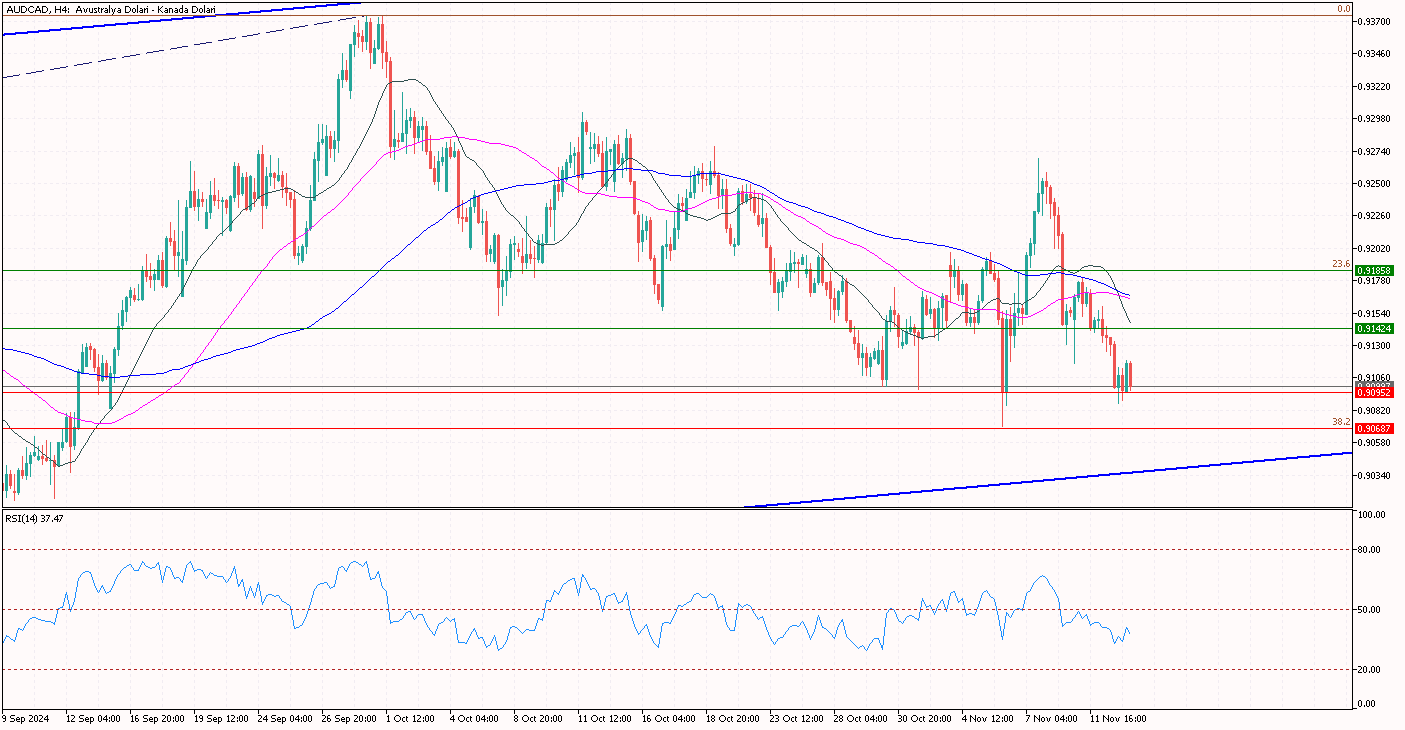Click the 16 Oct 04:00 date label
1405x730 pixels.
point(669,718)
